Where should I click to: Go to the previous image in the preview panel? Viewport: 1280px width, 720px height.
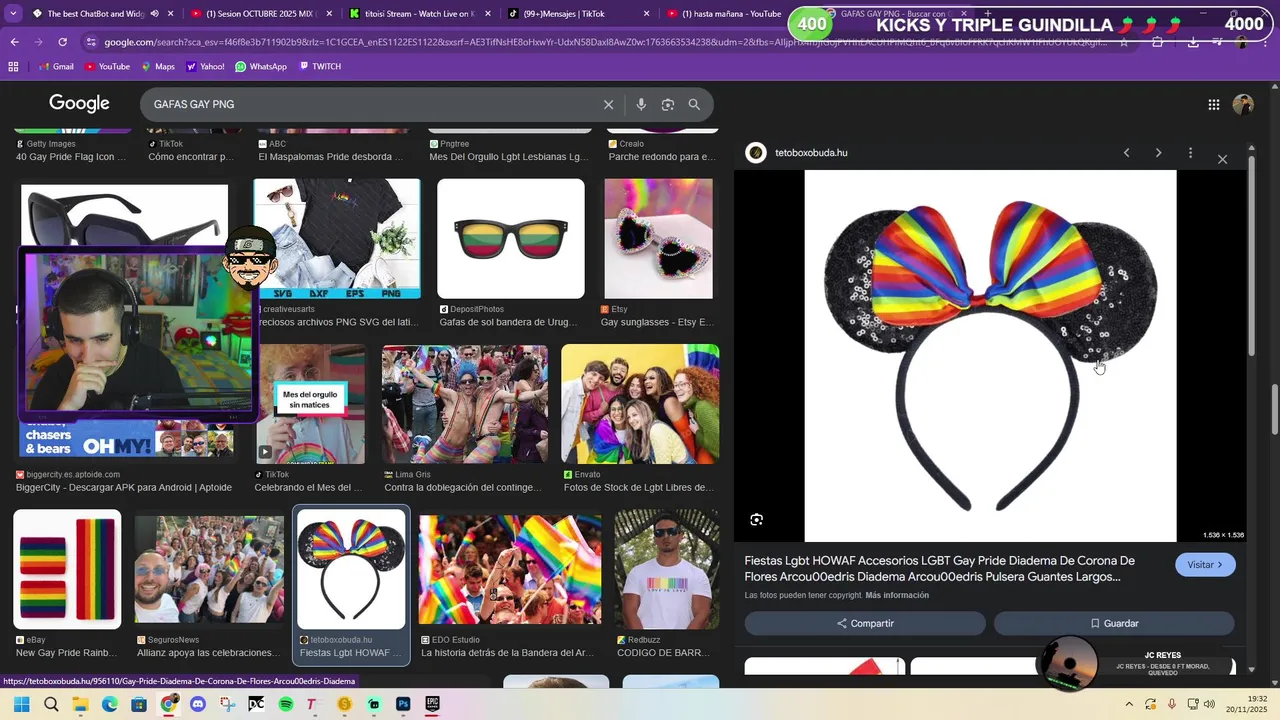[x=1126, y=153]
